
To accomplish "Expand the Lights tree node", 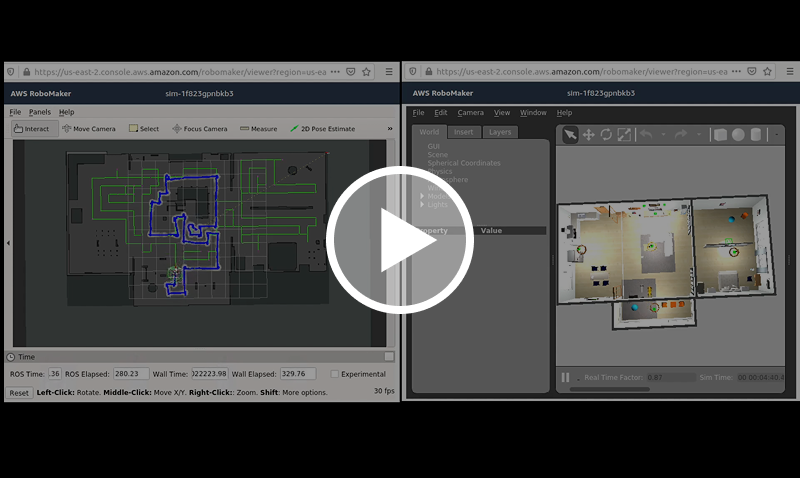I will [422, 205].
